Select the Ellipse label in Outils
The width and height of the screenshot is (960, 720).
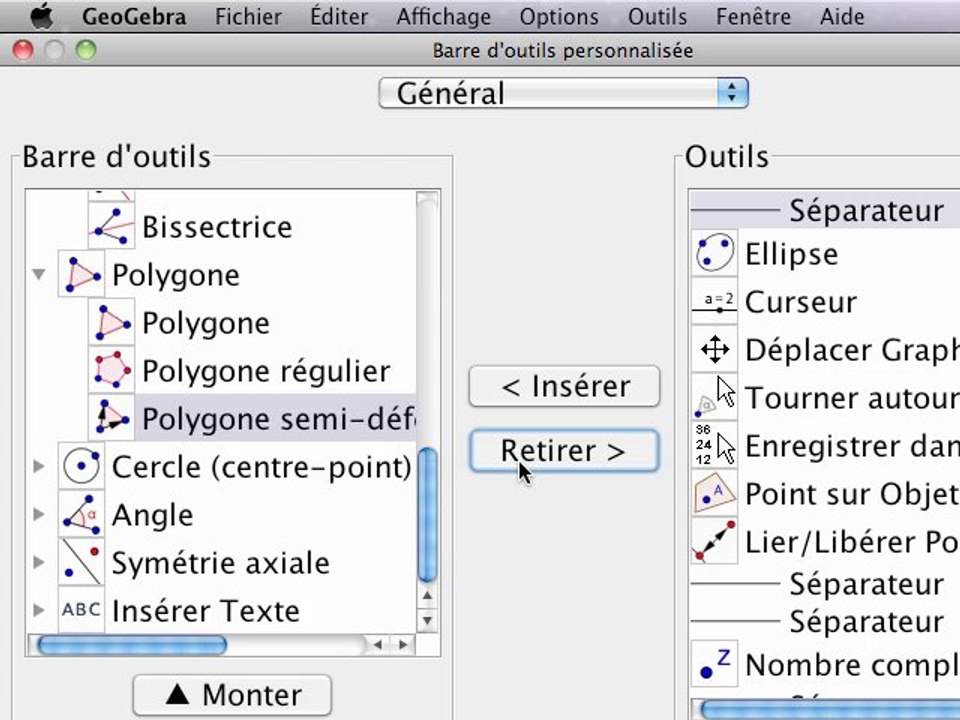tap(791, 254)
